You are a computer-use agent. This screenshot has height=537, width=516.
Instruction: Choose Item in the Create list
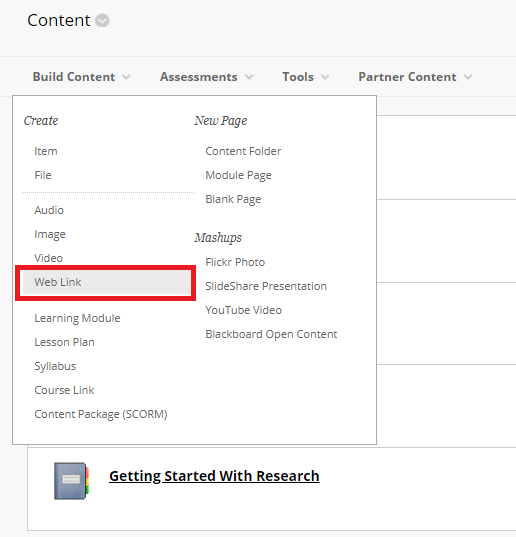pyautogui.click(x=46, y=151)
